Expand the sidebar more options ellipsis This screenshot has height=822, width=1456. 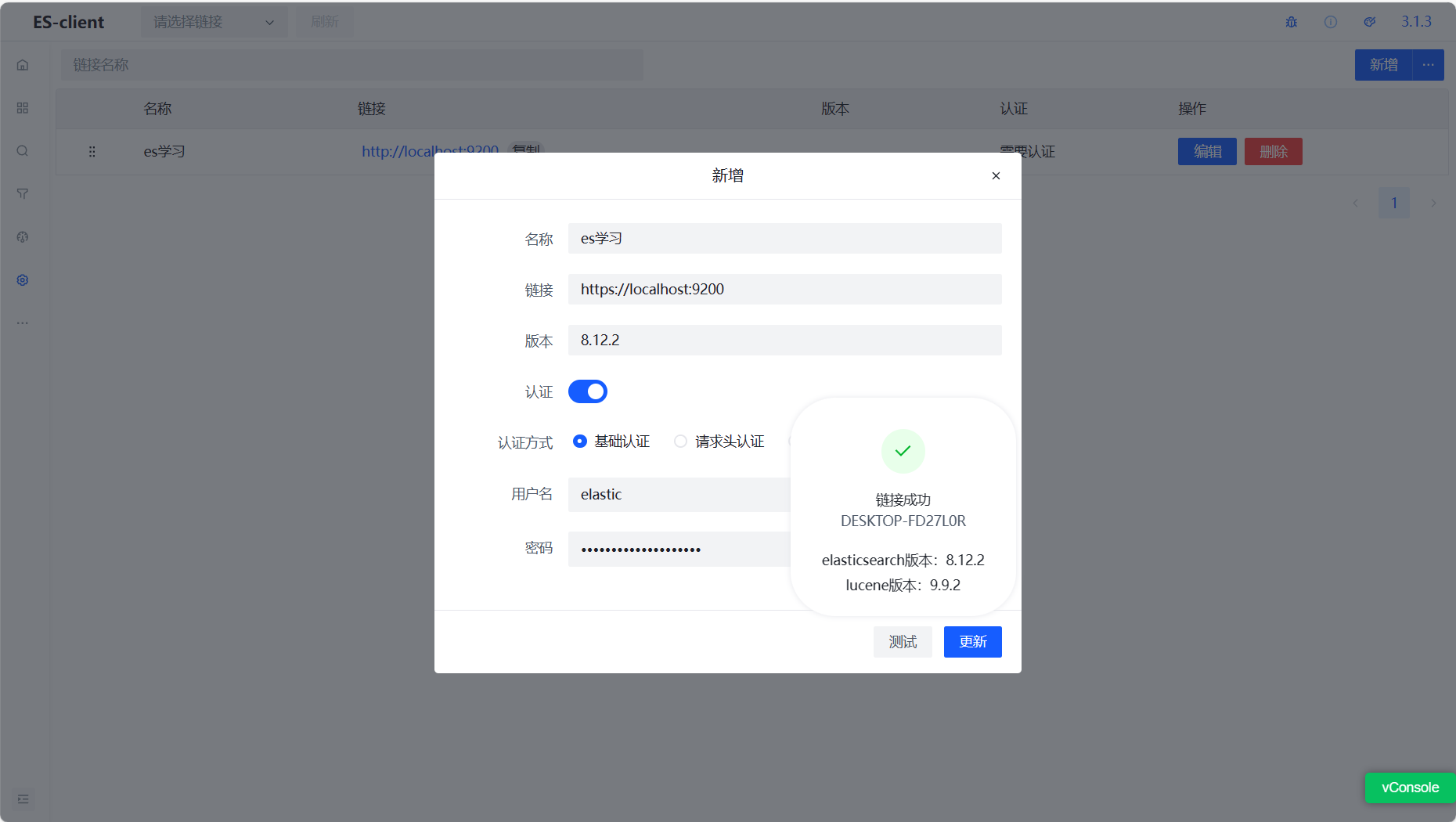[23, 322]
